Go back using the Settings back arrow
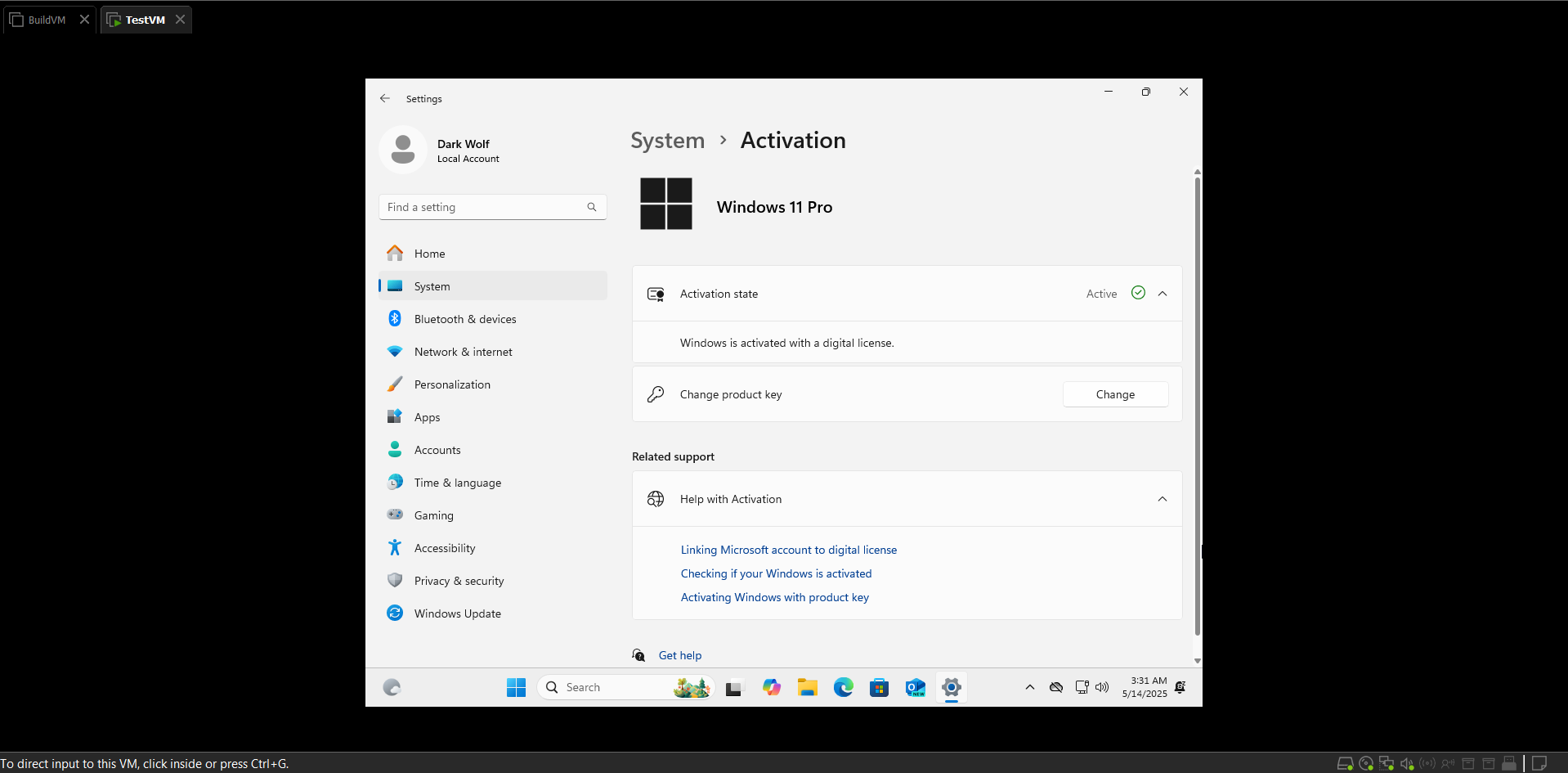 [384, 98]
